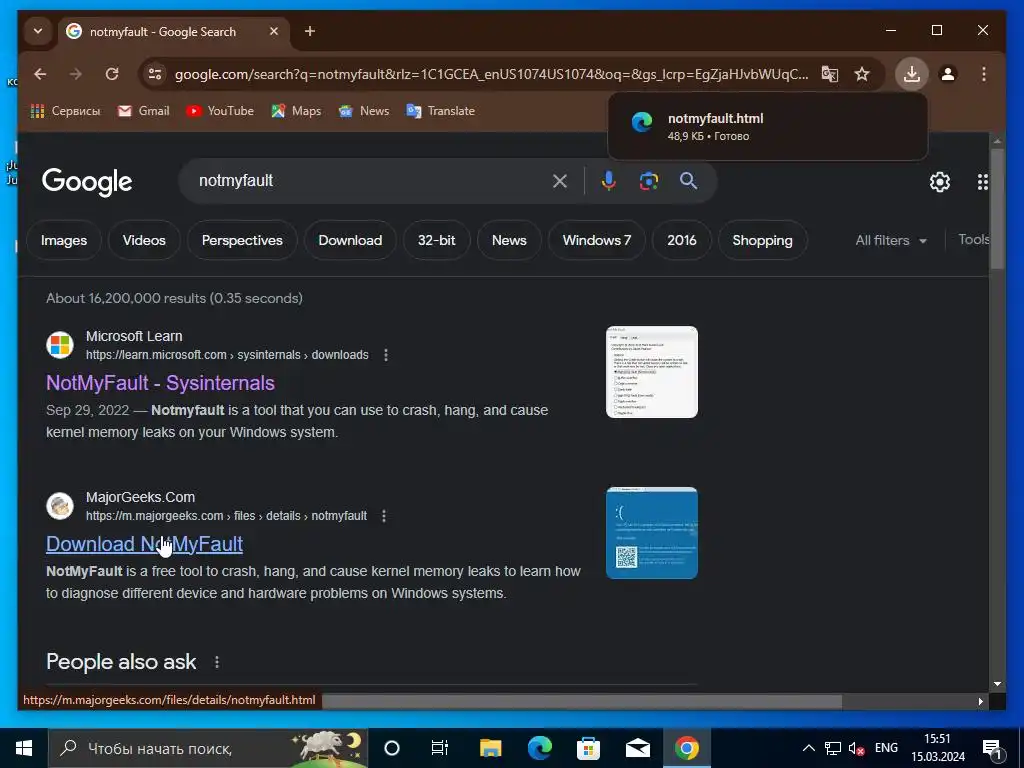Click the translate page icon in address bar
The width and height of the screenshot is (1024, 768).
[829, 74]
